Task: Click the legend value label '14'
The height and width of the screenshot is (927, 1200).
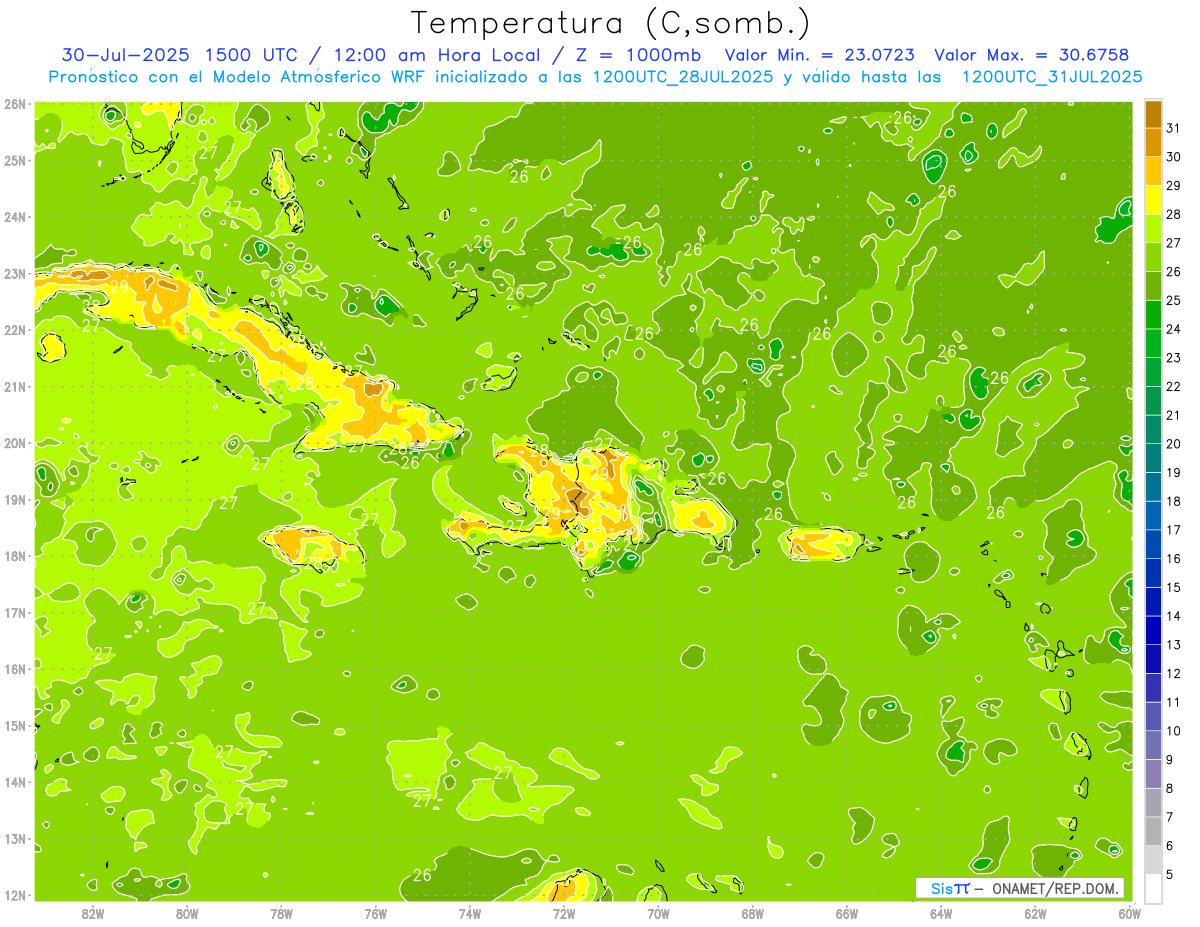Action: pos(1173,616)
